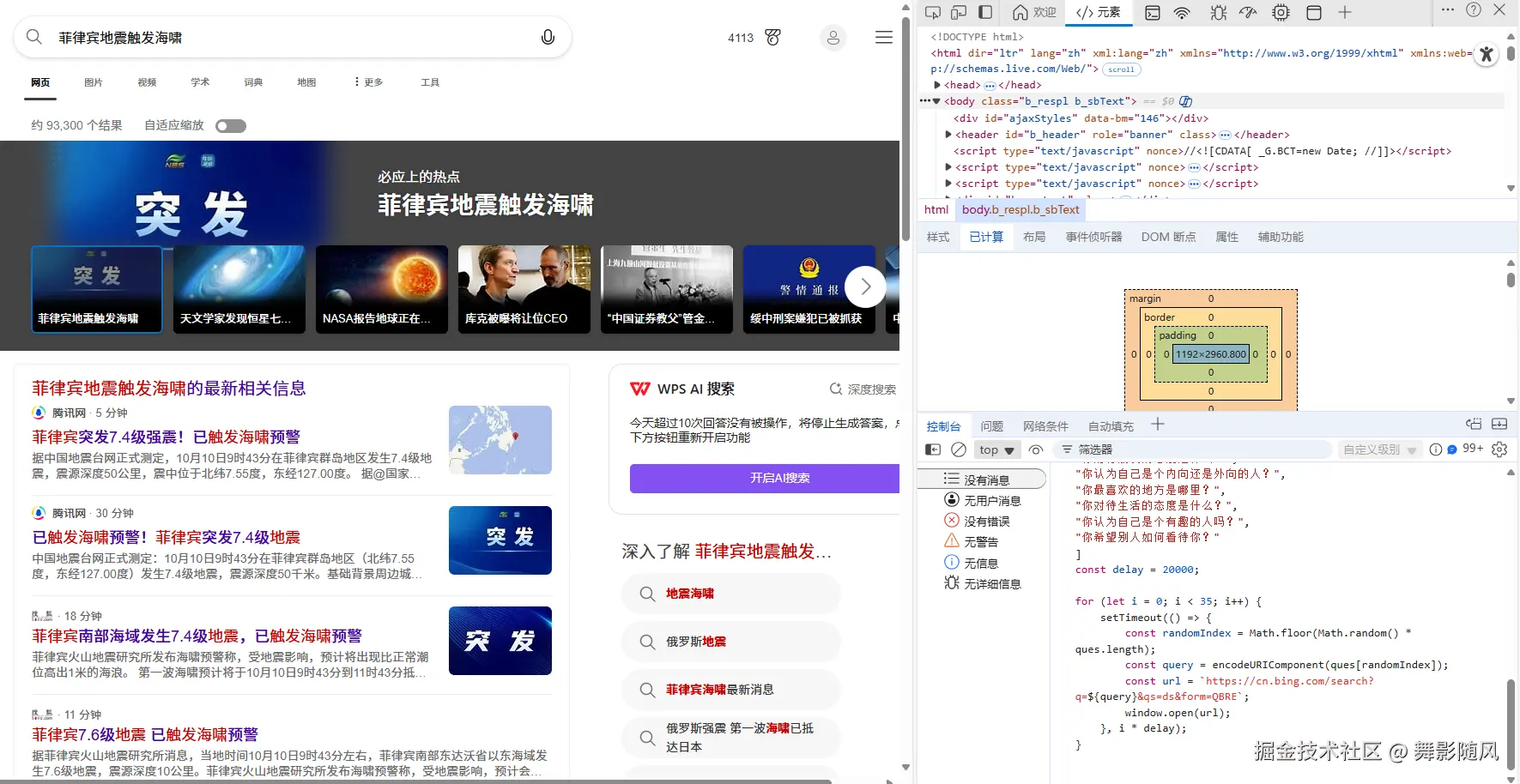Screen dimensions: 1520x784
Task: Click the microphone voice search icon
Action: [x=548, y=37]
